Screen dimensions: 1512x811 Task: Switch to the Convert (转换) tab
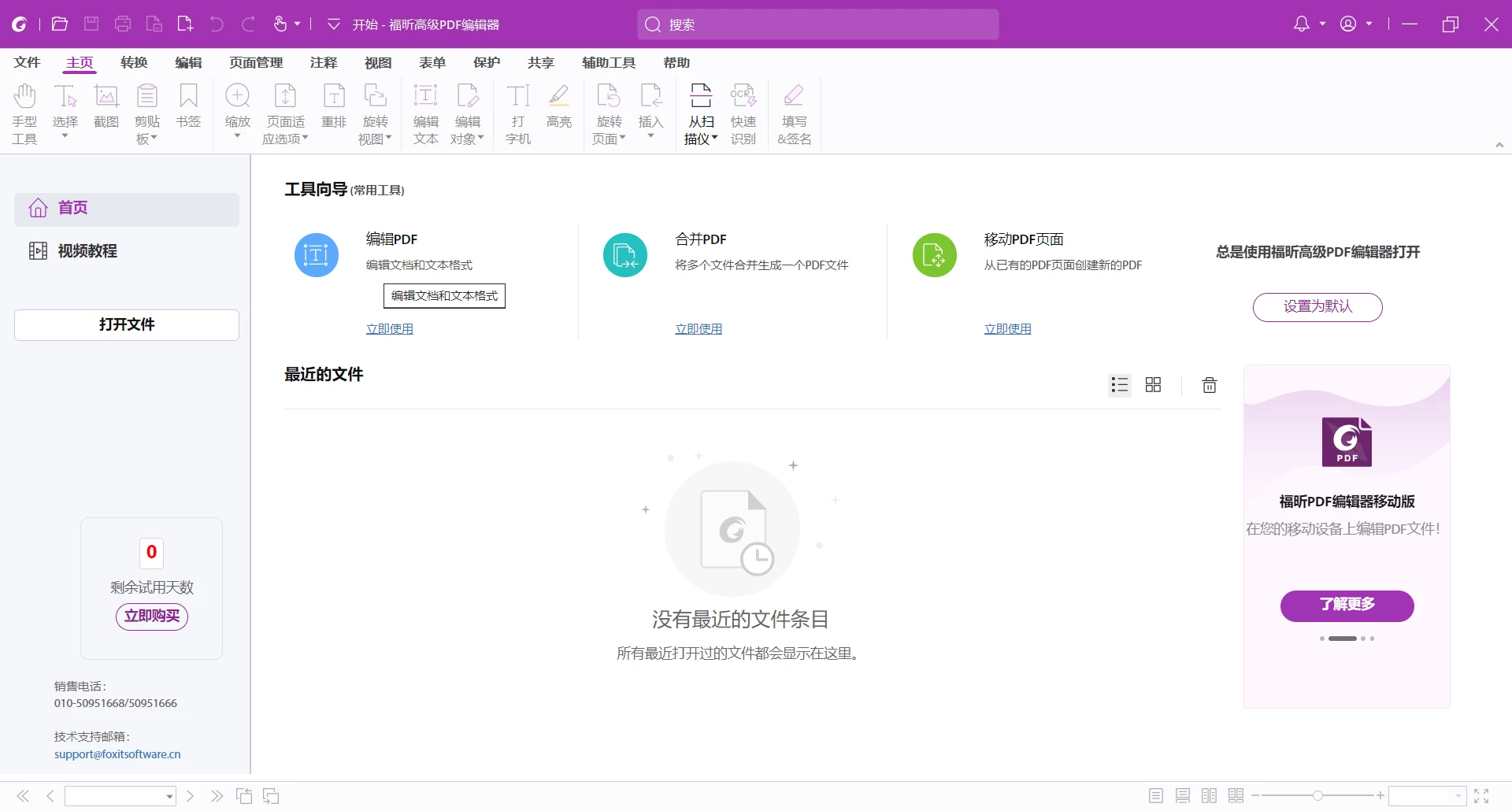tap(134, 62)
